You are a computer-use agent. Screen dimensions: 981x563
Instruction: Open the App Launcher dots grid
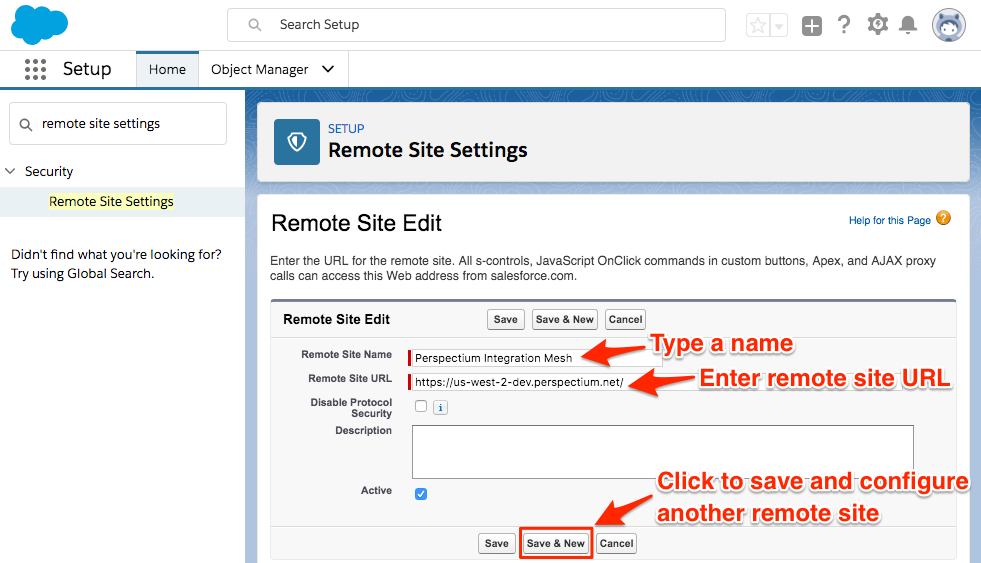click(36, 69)
